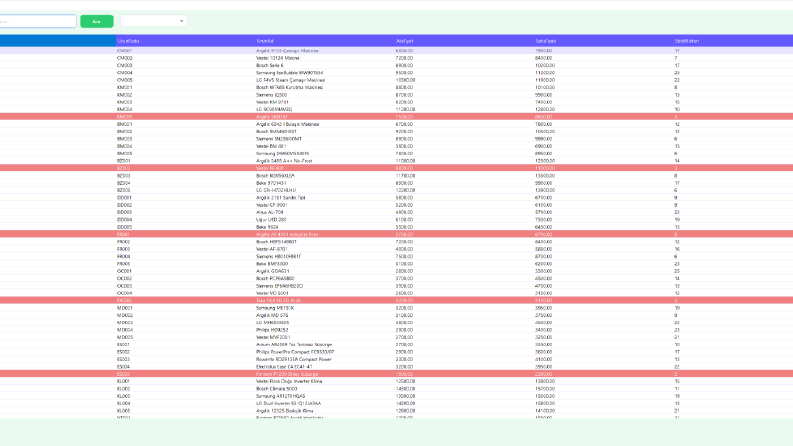Sort by the UrunKodu column header
This screenshot has height=446, width=793.
pyautogui.click(x=128, y=41)
